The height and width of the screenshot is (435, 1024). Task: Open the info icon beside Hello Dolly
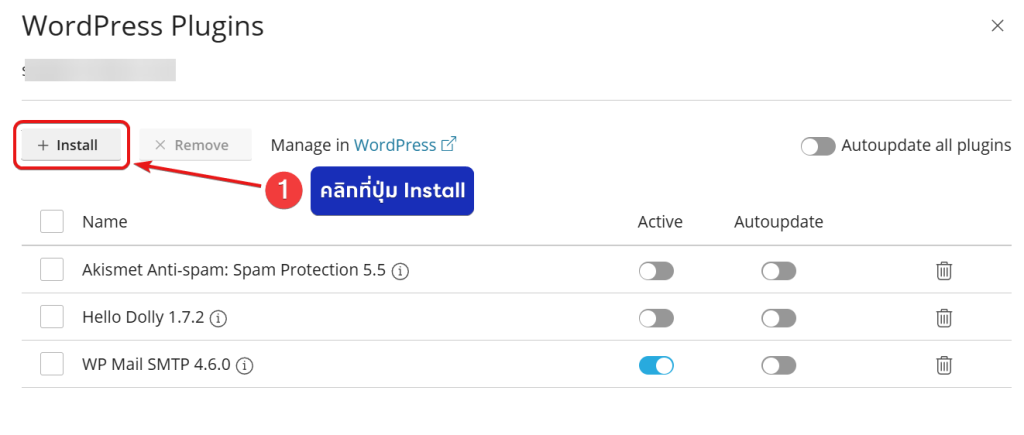[219, 319]
